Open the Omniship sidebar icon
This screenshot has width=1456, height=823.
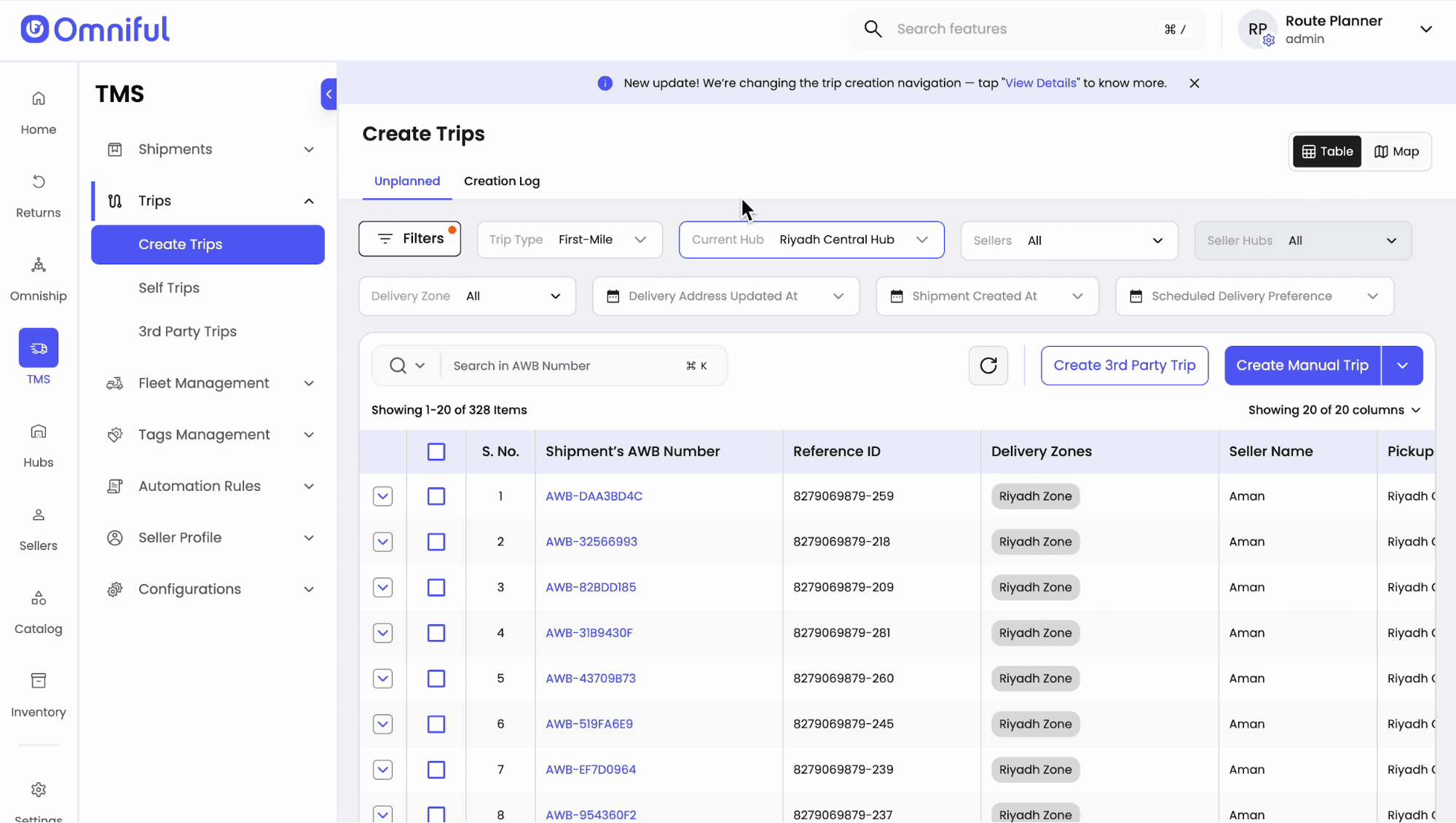tap(39, 265)
